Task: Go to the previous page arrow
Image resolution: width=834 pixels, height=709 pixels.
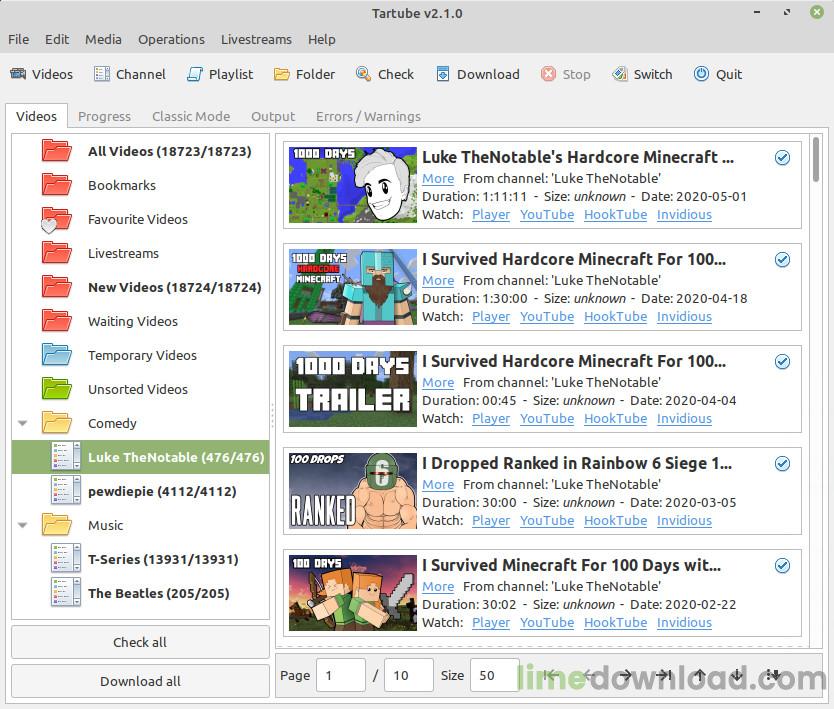Action: point(588,675)
